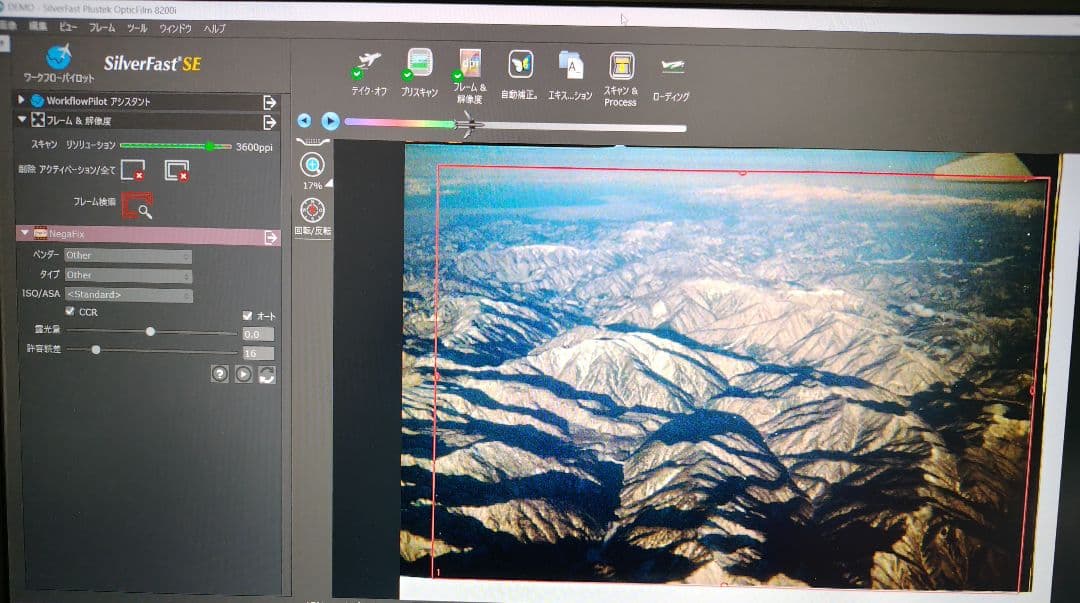Click the blue next-step arrow button
1080x603 pixels.
(x=330, y=121)
